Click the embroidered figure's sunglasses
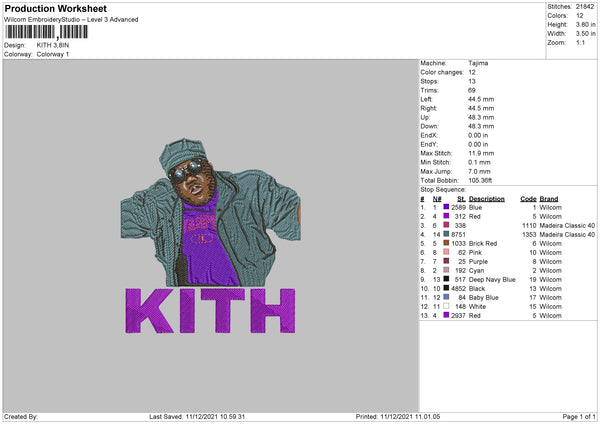600x424 pixels. (187, 172)
